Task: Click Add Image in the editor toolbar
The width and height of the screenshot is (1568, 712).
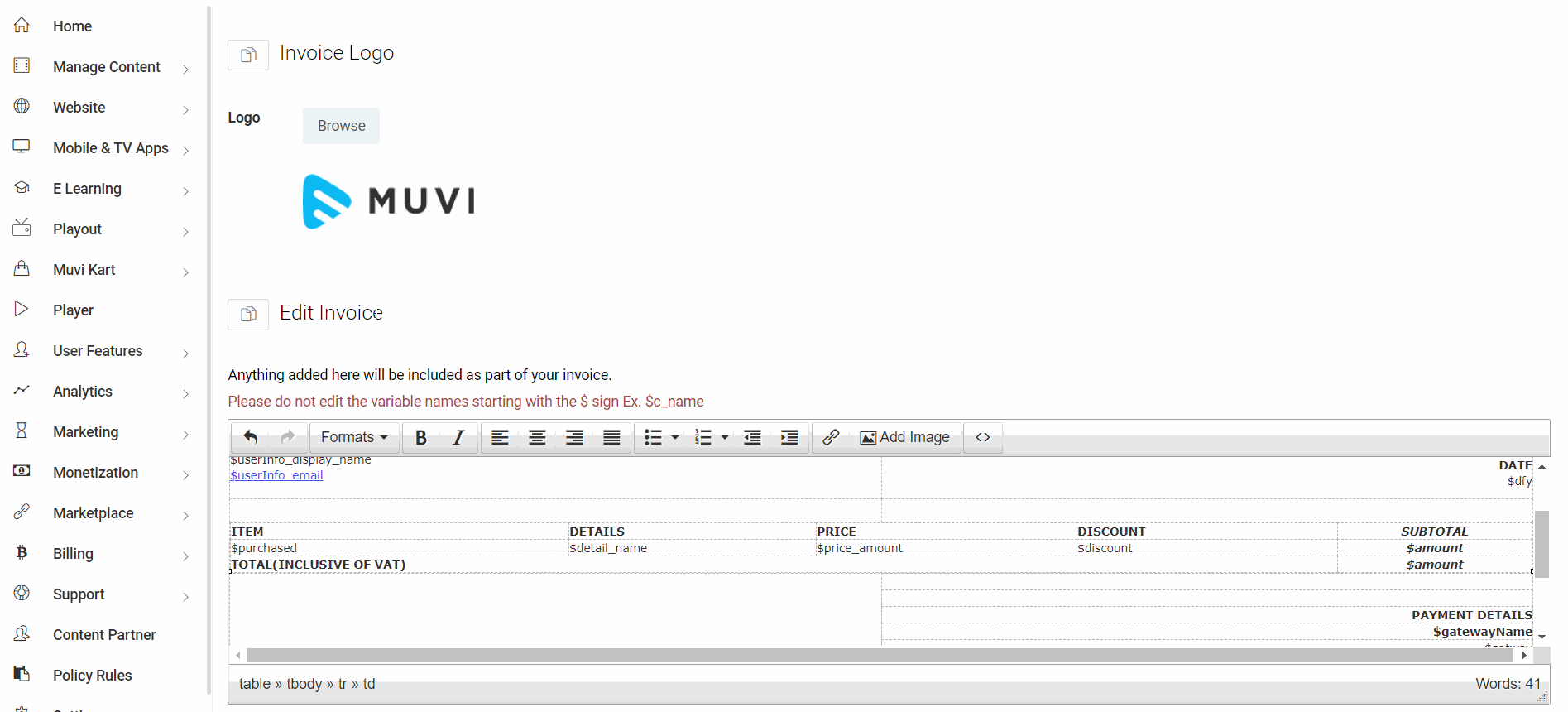Action: (905, 437)
